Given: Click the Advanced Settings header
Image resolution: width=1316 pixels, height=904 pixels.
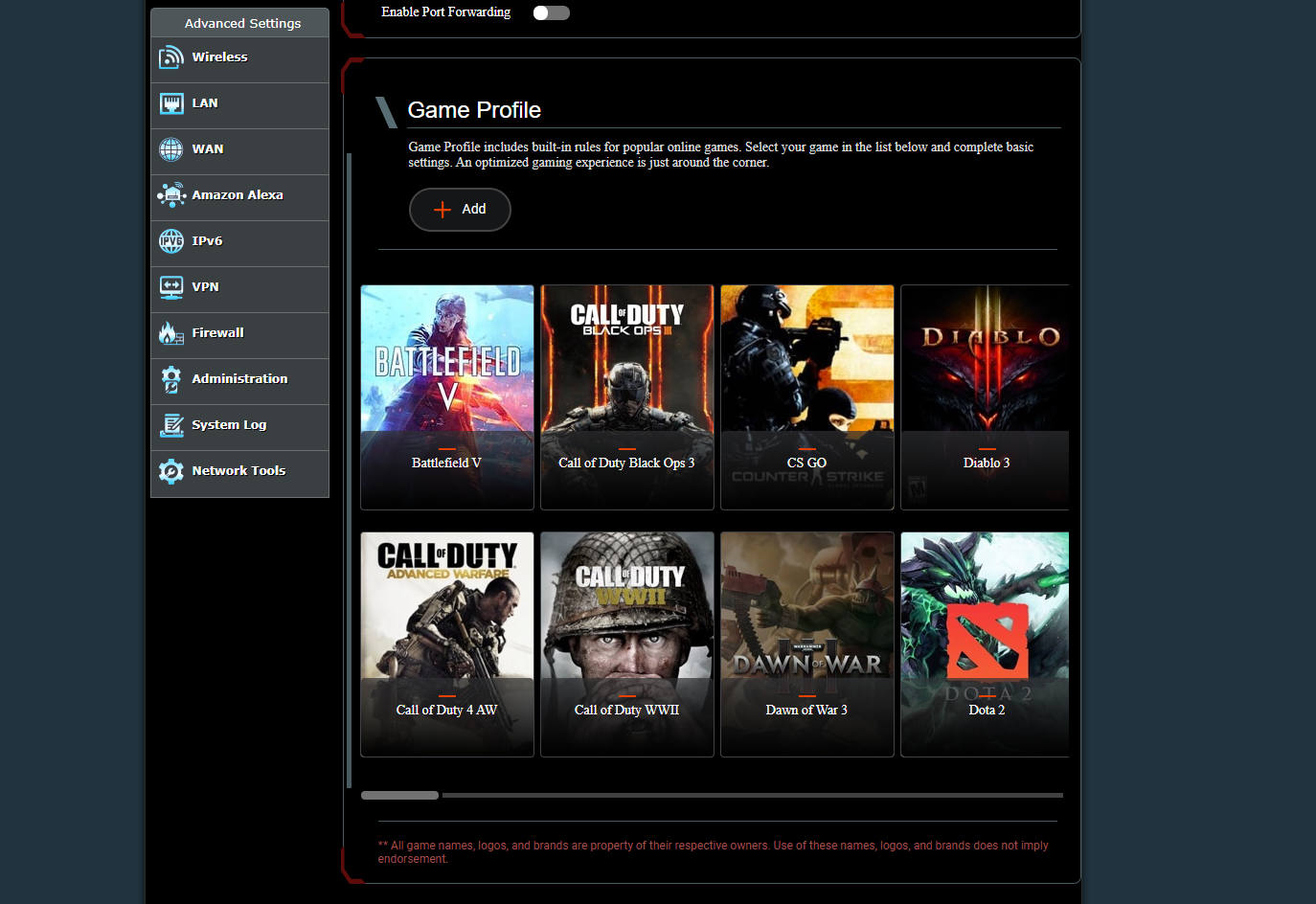Looking at the screenshot, I should click(x=239, y=23).
